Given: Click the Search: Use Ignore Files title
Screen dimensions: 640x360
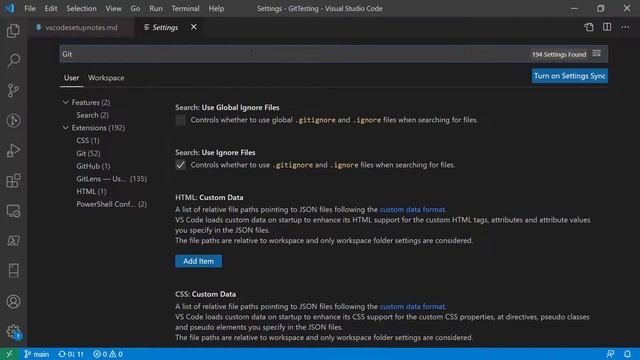Looking at the screenshot, I should click(215, 152).
